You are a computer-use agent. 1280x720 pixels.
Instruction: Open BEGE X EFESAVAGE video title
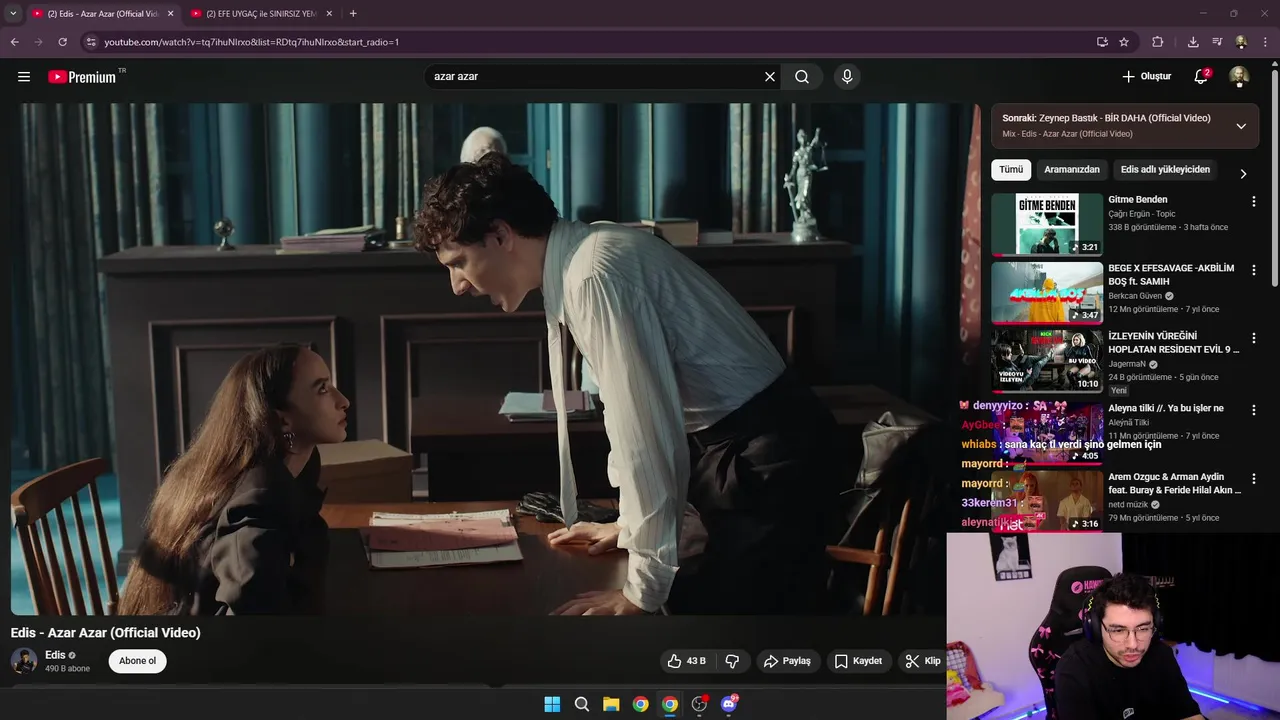[x=1171, y=275]
